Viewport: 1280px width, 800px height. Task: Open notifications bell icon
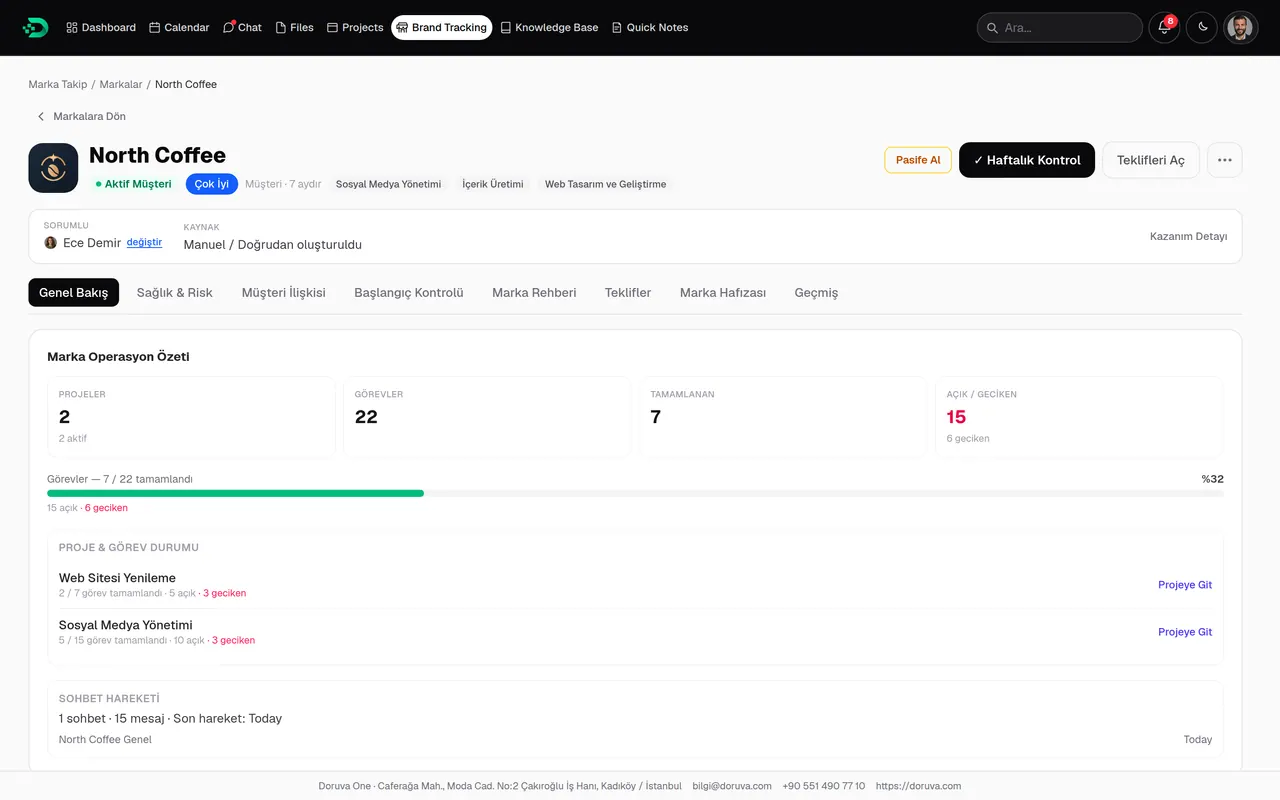1164,28
